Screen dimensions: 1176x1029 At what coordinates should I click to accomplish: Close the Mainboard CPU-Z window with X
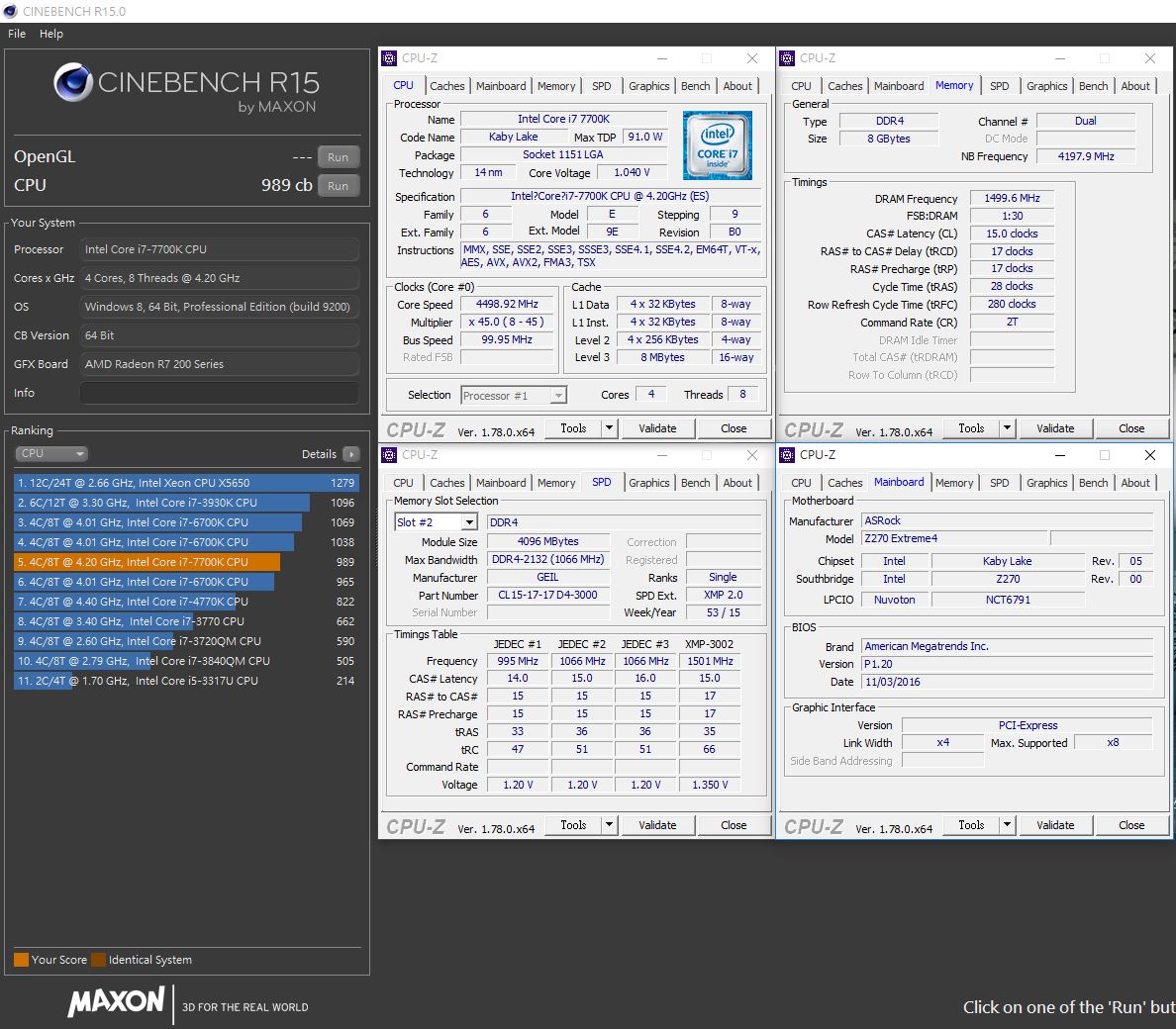coord(1149,455)
